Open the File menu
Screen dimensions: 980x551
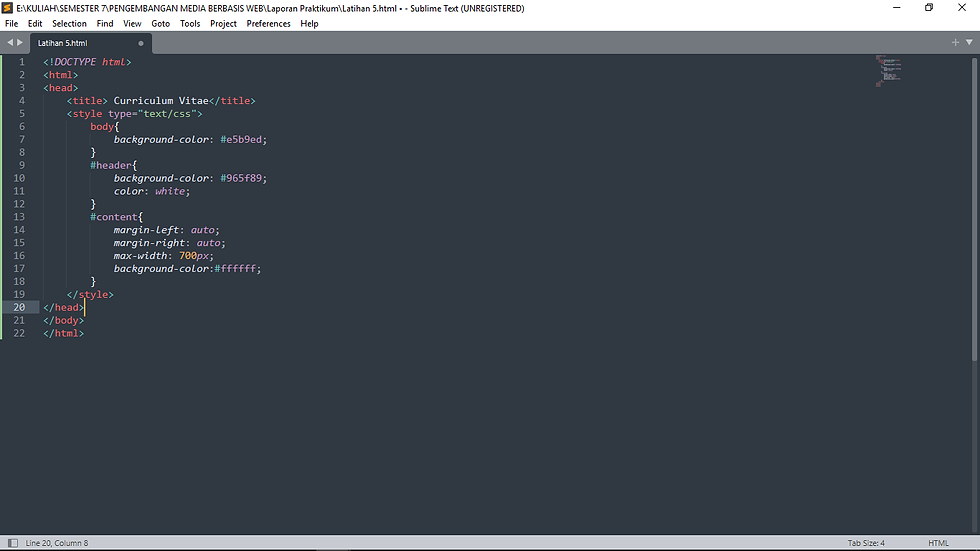point(11,24)
